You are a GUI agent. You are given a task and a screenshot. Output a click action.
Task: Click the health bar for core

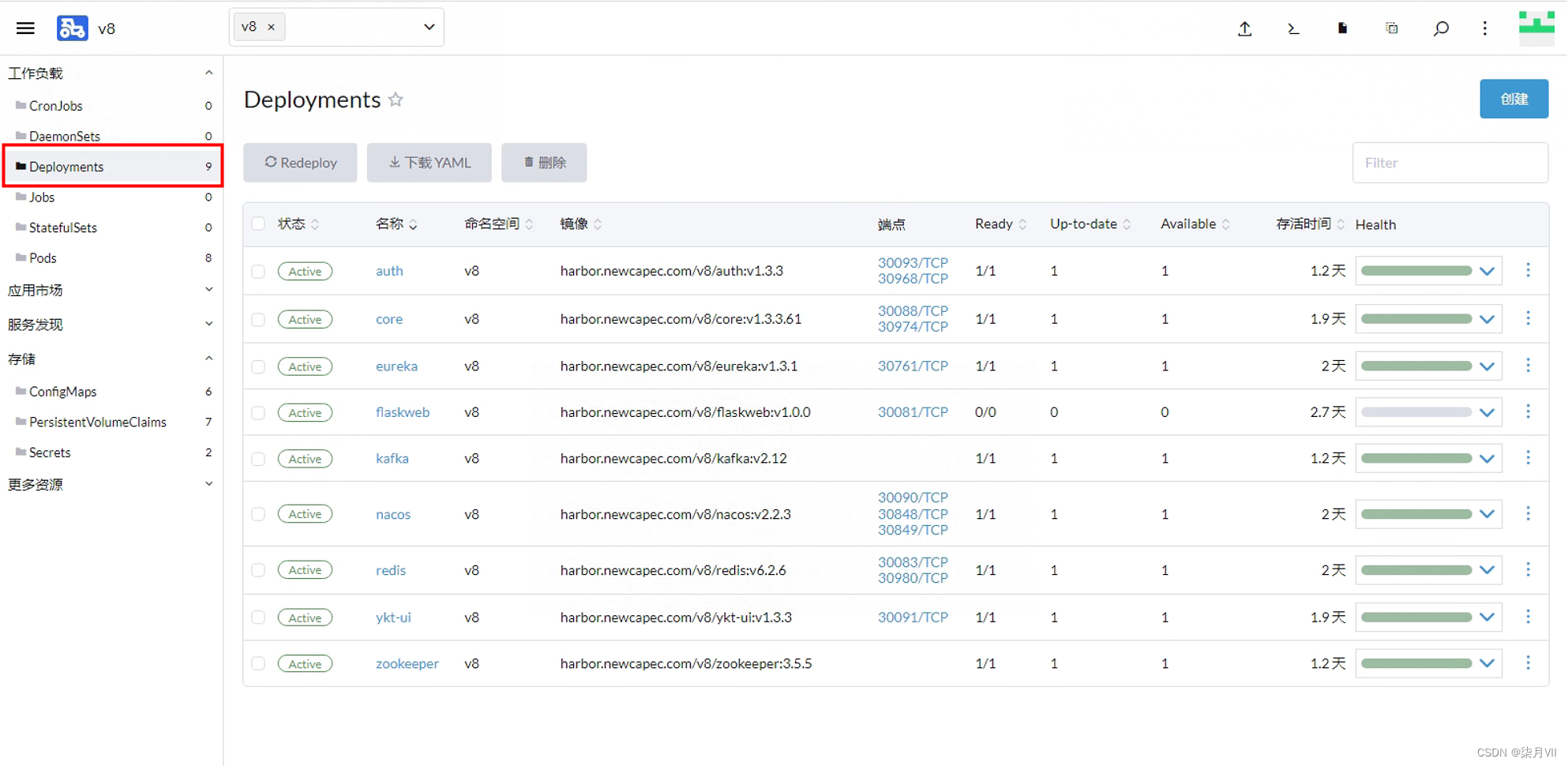click(1416, 319)
